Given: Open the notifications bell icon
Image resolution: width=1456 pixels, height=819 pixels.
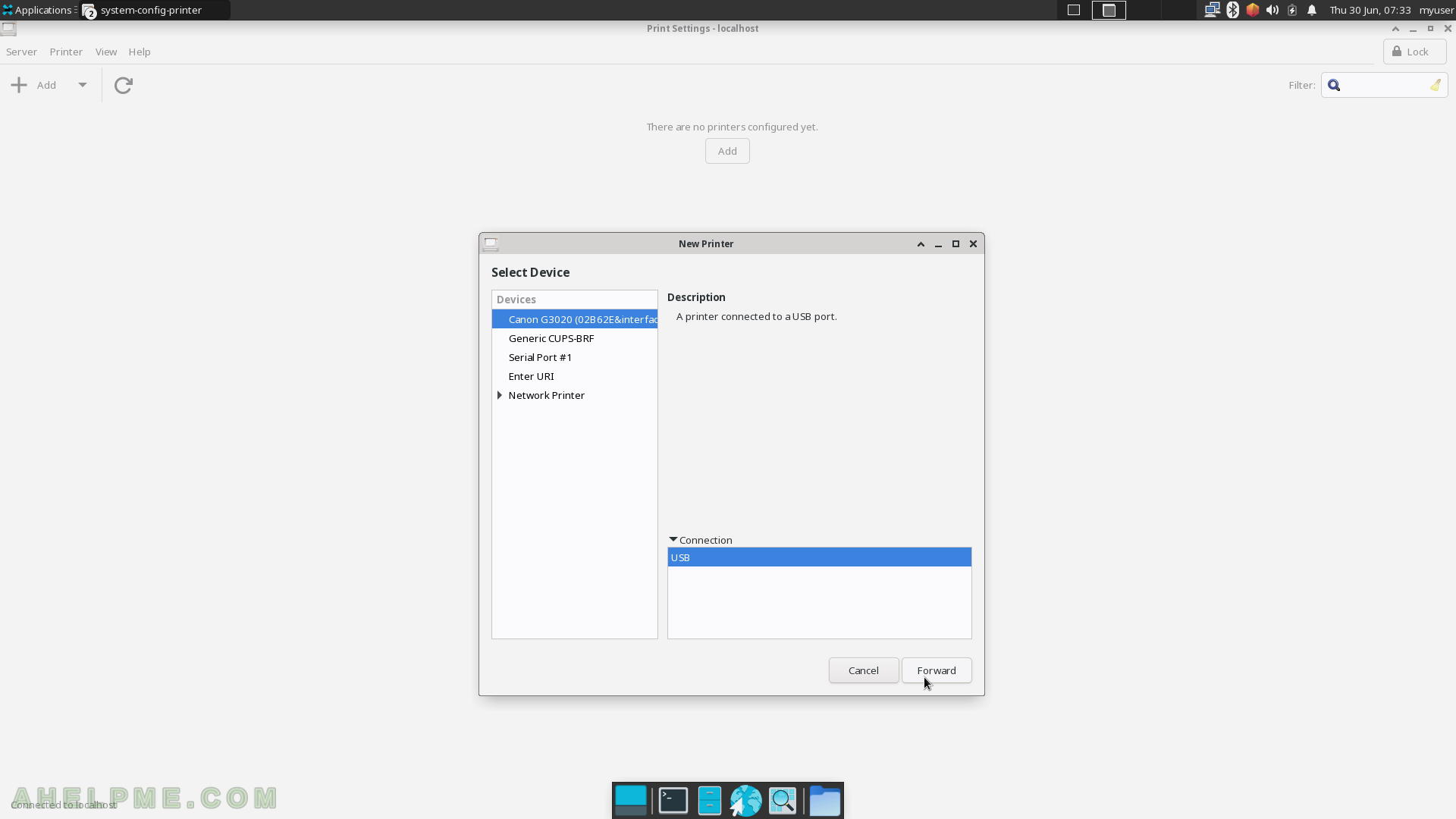Looking at the screenshot, I should click(x=1312, y=10).
